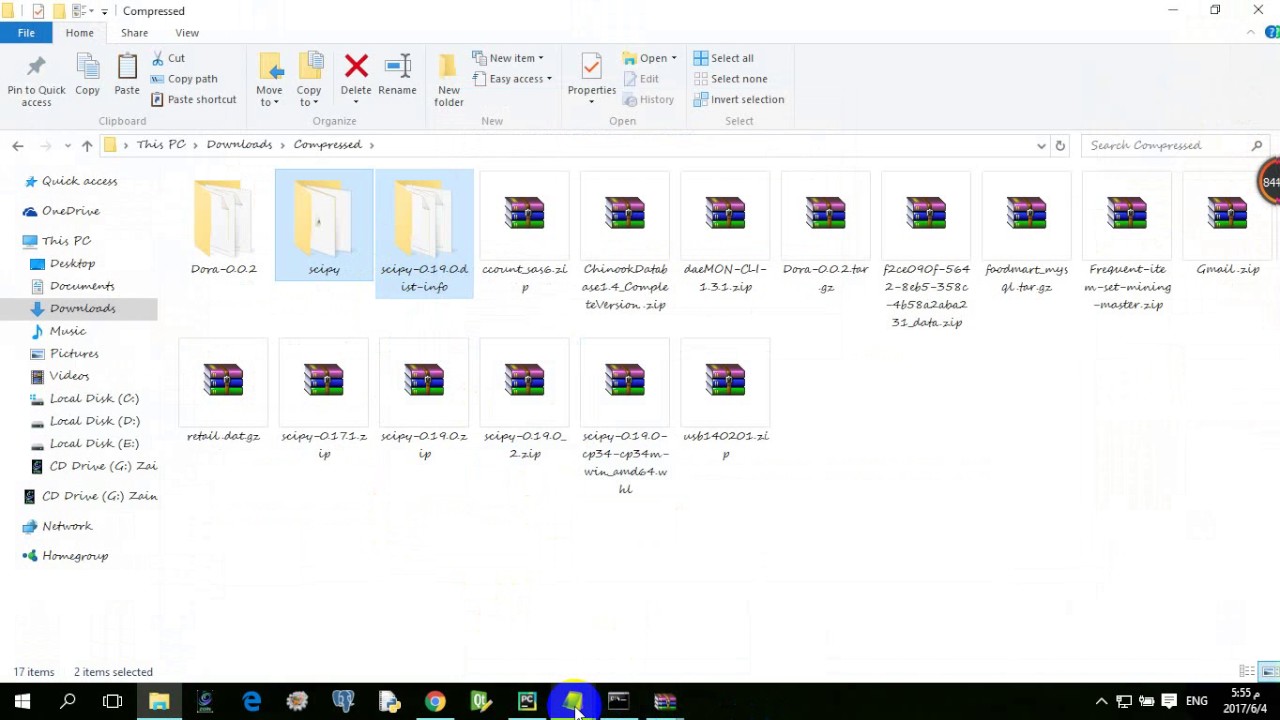Click the Edit command in Open group

click(641, 79)
